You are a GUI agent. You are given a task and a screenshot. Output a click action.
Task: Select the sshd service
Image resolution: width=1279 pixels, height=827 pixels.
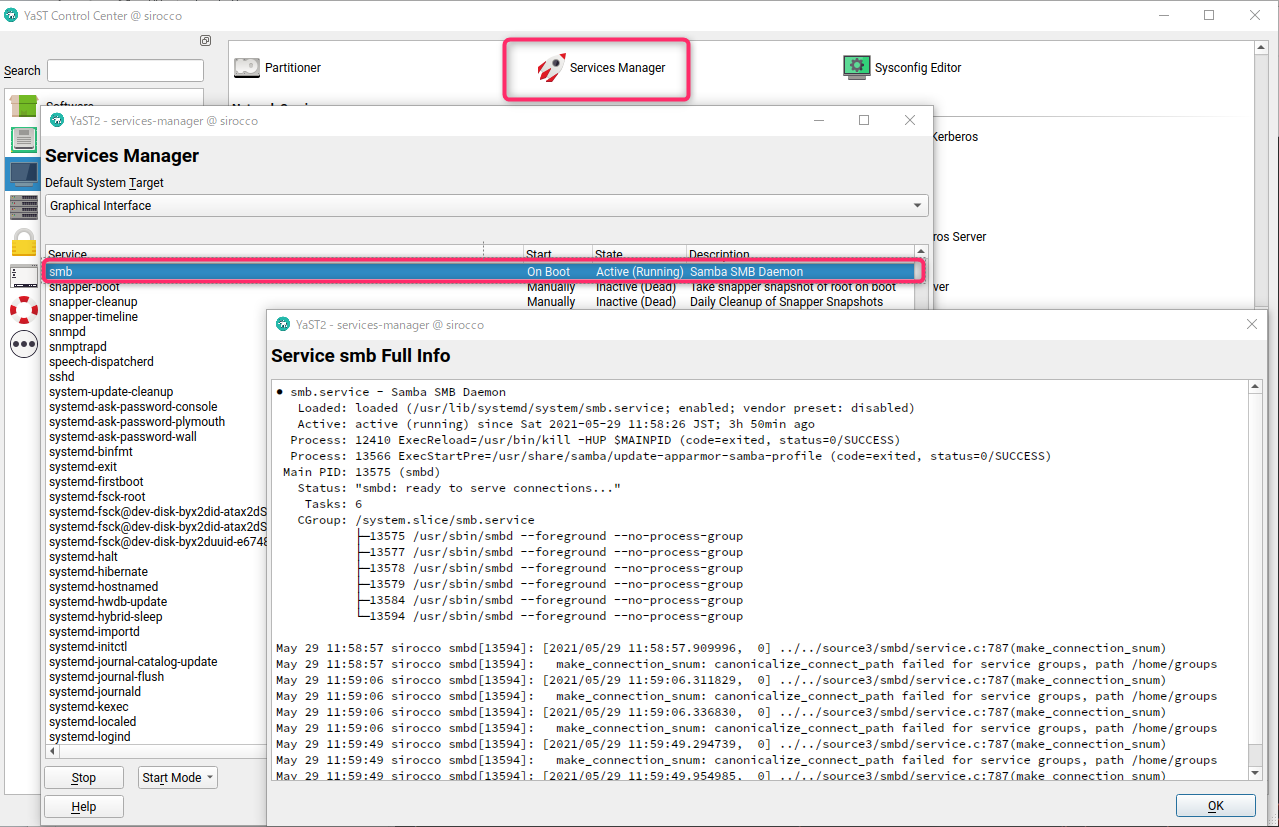click(x=61, y=377)
